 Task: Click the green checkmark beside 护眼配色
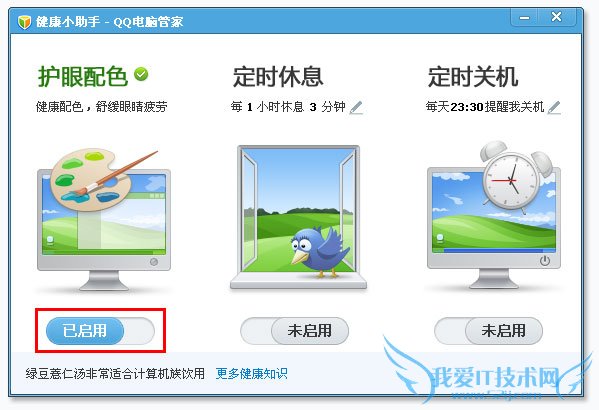tap(141, 74)
